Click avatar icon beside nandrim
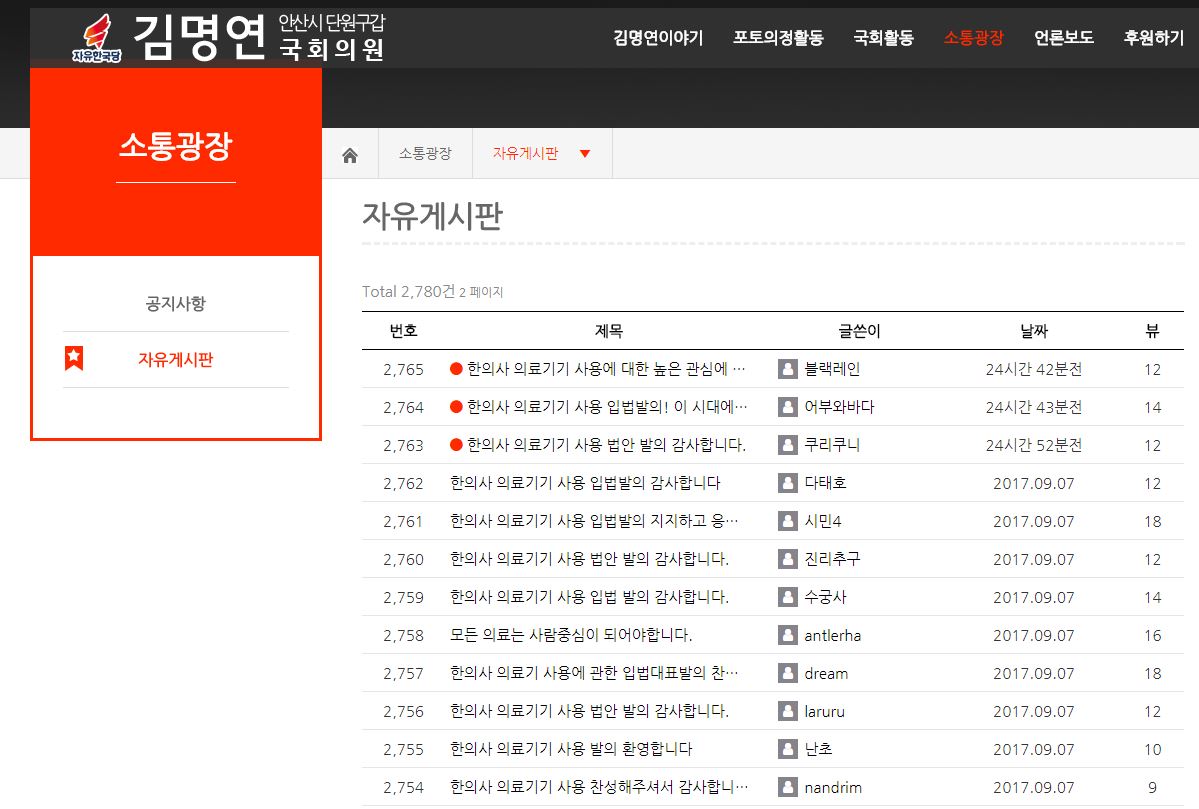1199x809 pixels. click(788, 787)
